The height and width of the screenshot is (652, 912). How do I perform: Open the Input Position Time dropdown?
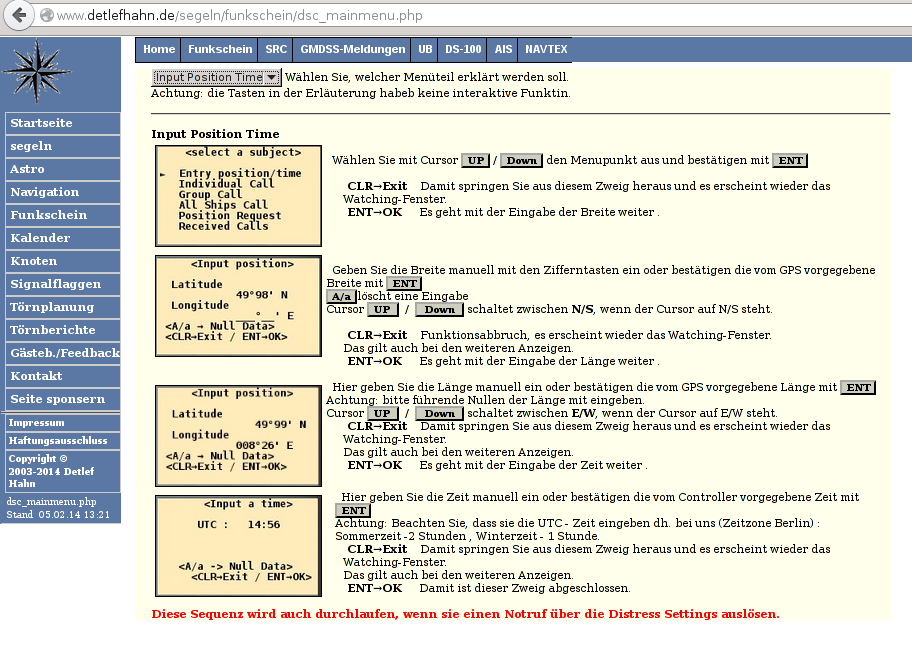tap(216, 77)
